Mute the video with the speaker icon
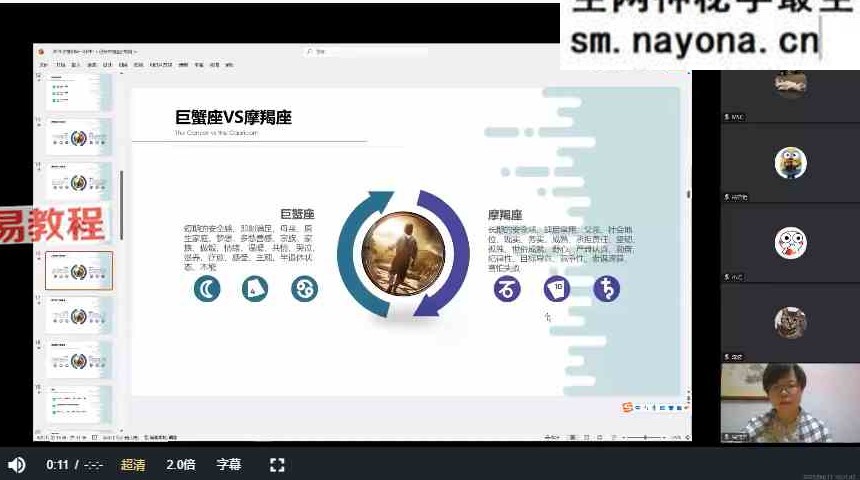This screenshot has height=480, width=860. pyautogui.click(x=16, y=465)
